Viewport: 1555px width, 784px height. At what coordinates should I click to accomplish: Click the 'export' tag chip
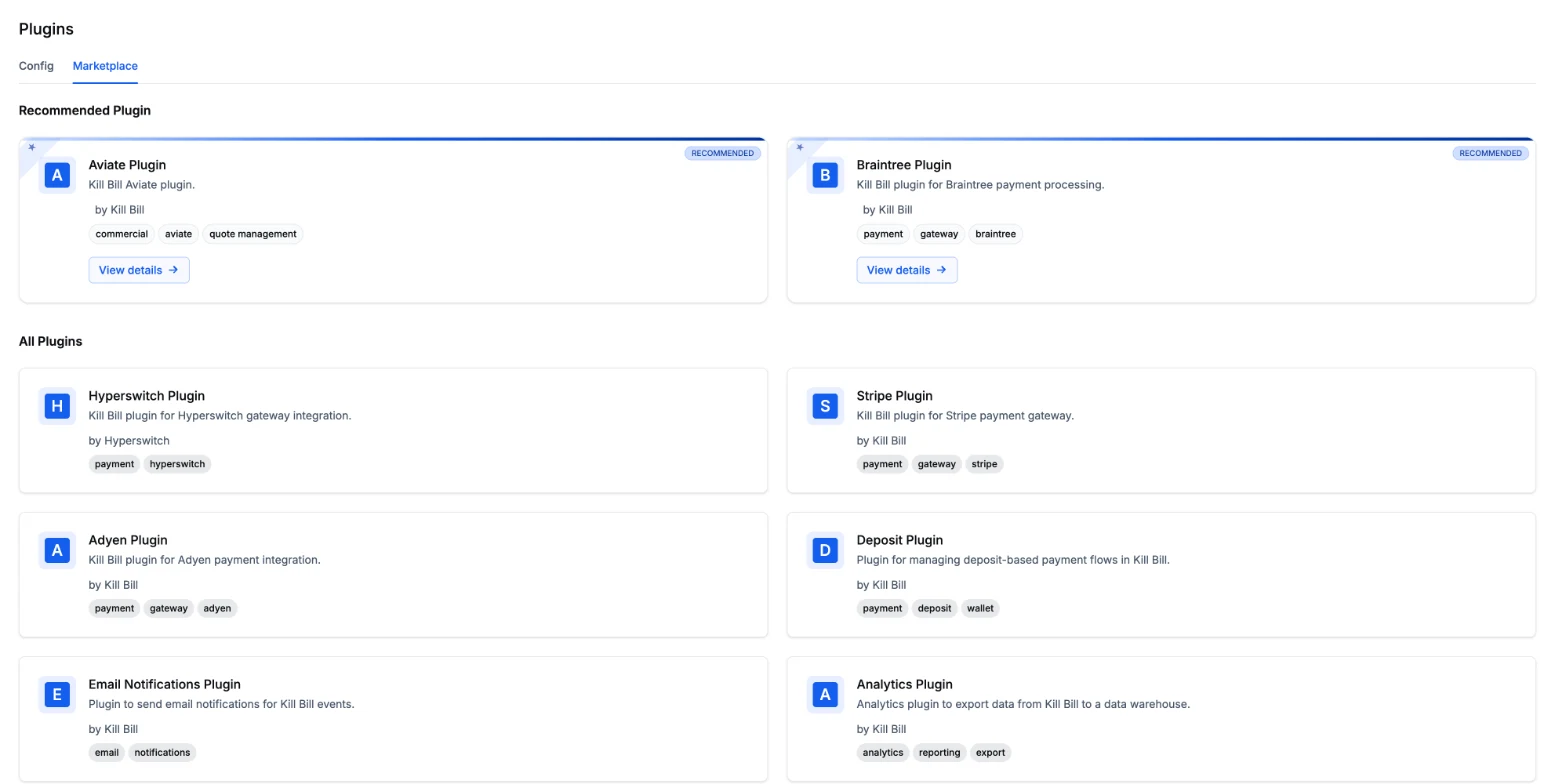tap(990, 752)
